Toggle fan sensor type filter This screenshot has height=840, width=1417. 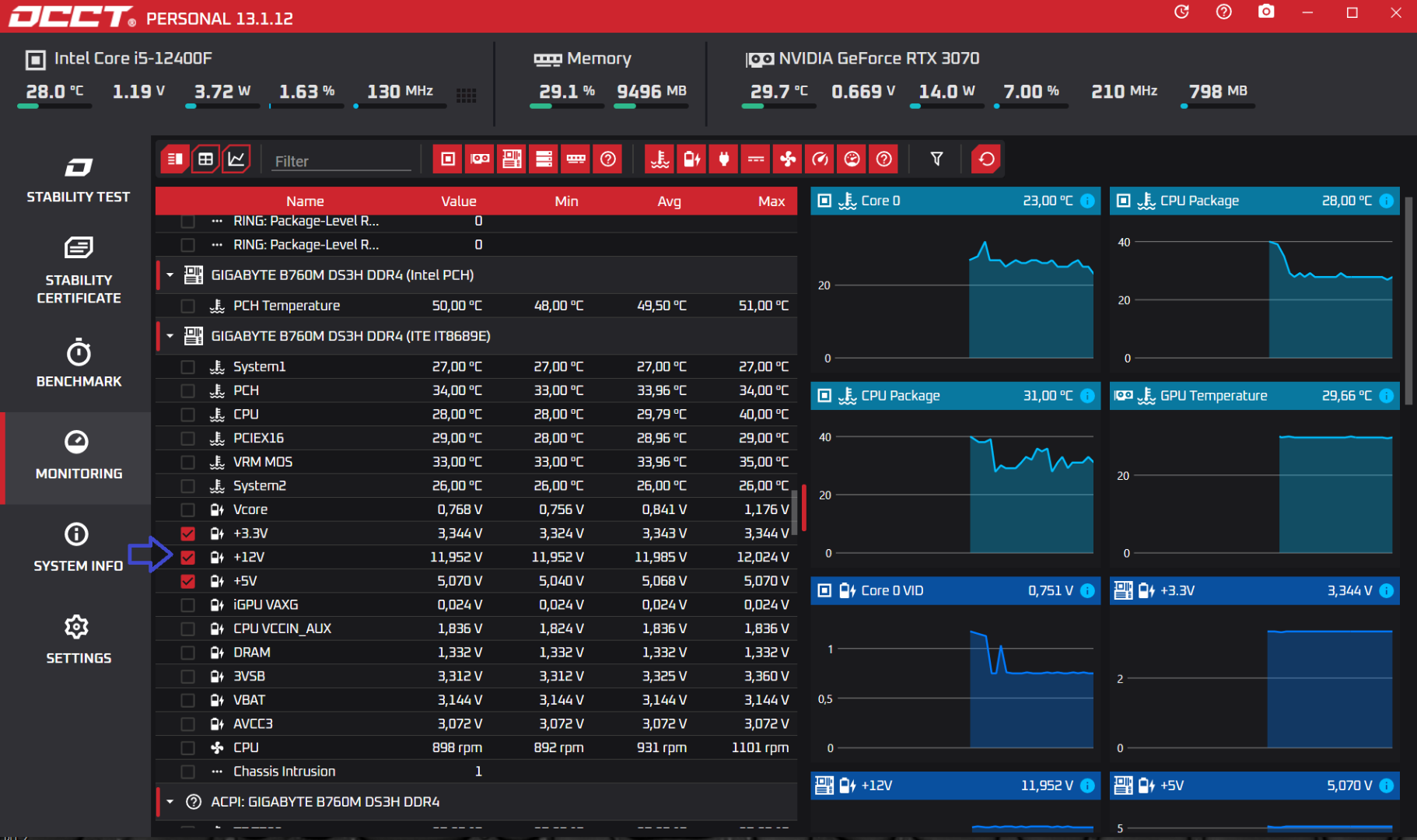click(788, 159)
